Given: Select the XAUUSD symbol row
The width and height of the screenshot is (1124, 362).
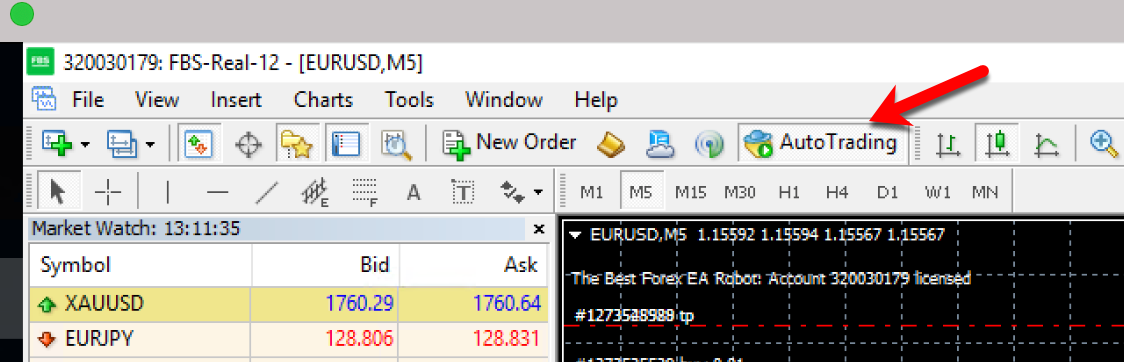Looking at the screenshot, I should [x=288, y=304].
